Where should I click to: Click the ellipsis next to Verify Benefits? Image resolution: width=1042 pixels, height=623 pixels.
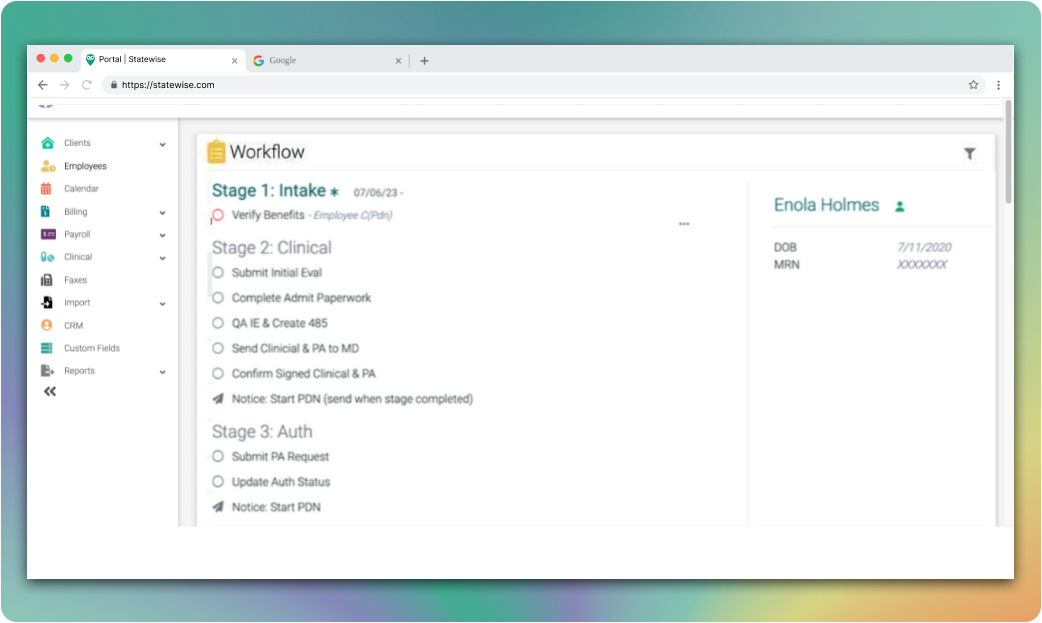[x=684, y=224]
